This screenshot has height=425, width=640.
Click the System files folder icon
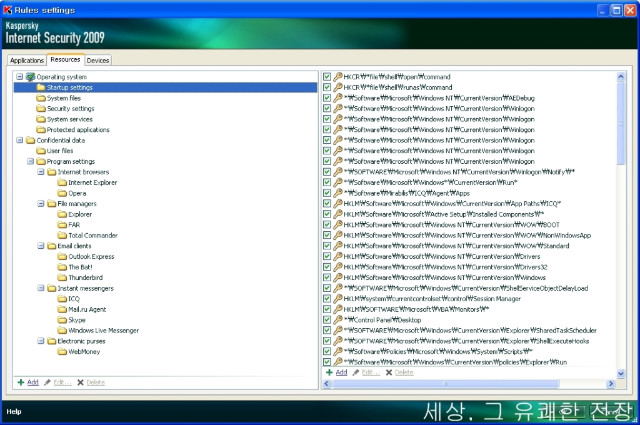tap(41, 98)
